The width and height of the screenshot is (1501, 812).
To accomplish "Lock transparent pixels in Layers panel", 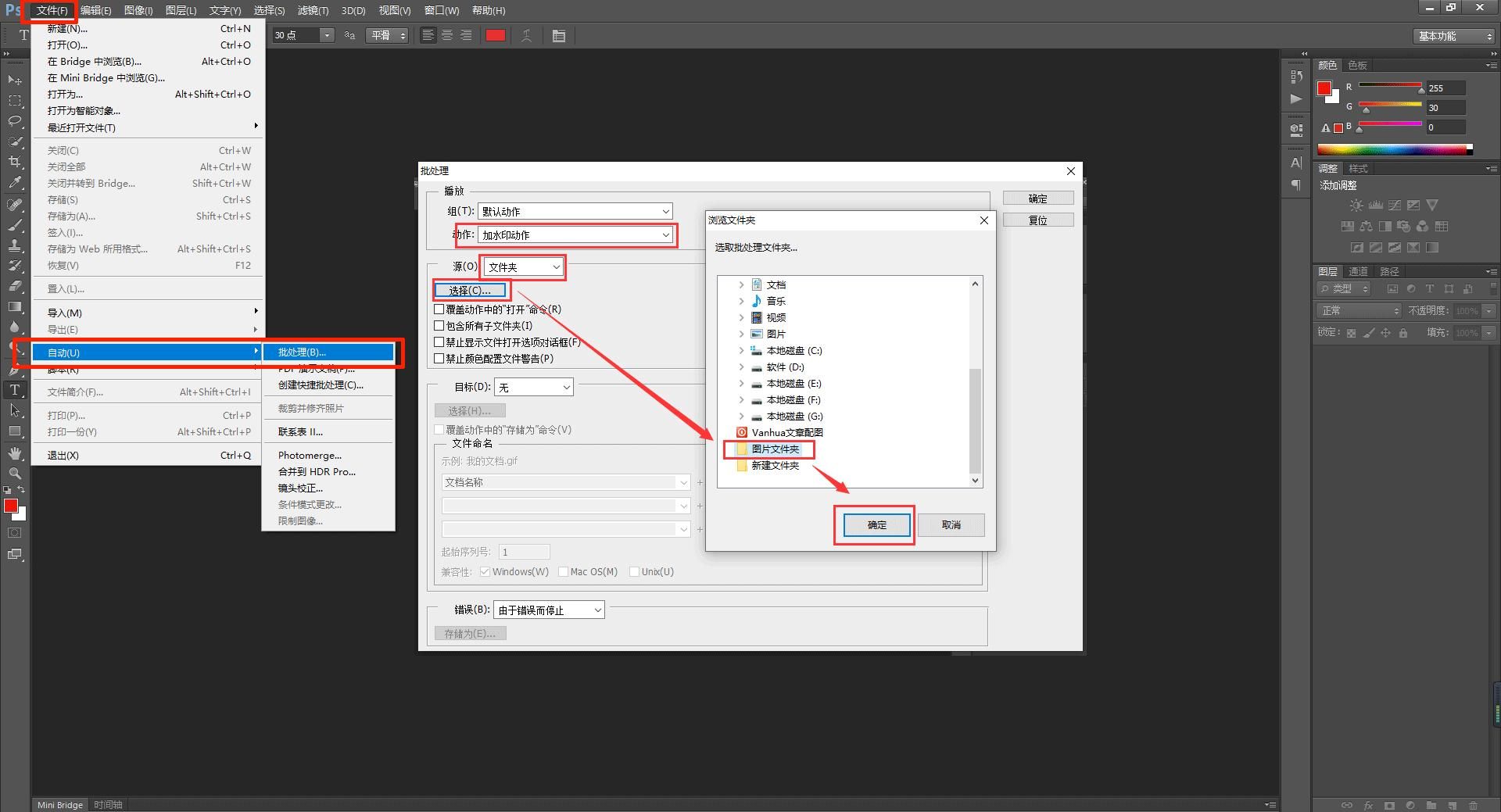I will (x=1351, y=333).
